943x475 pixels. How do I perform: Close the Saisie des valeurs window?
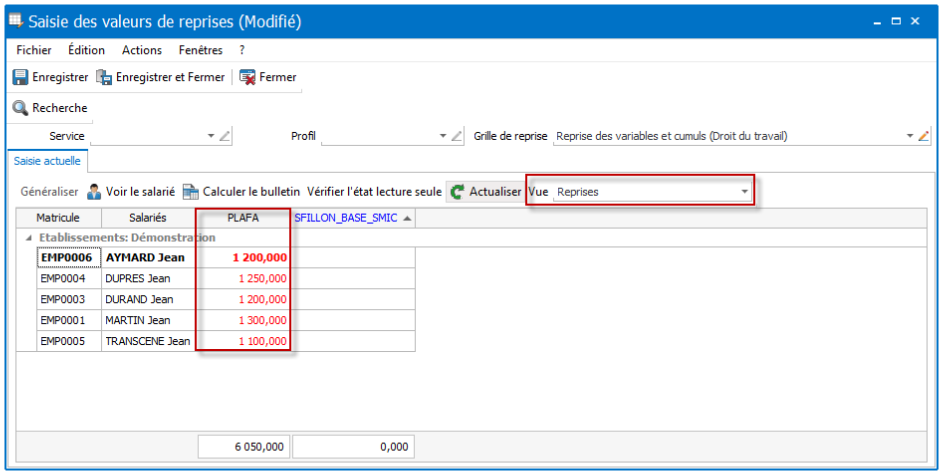point(915,22)
